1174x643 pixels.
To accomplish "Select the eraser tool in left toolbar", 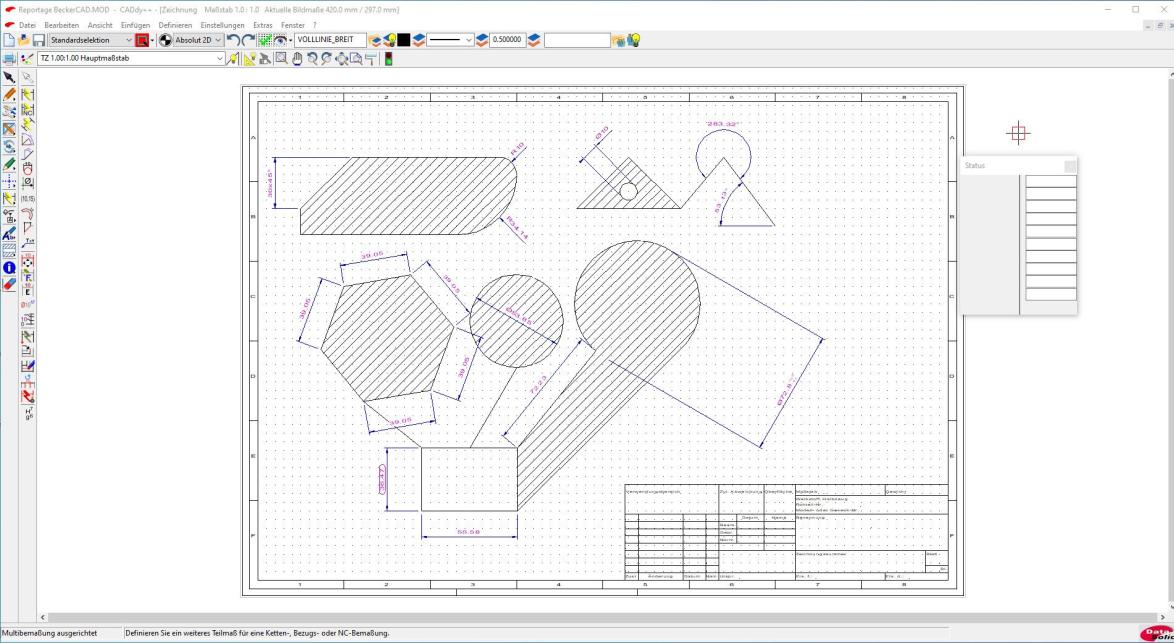I will click(x=9, y=284).
